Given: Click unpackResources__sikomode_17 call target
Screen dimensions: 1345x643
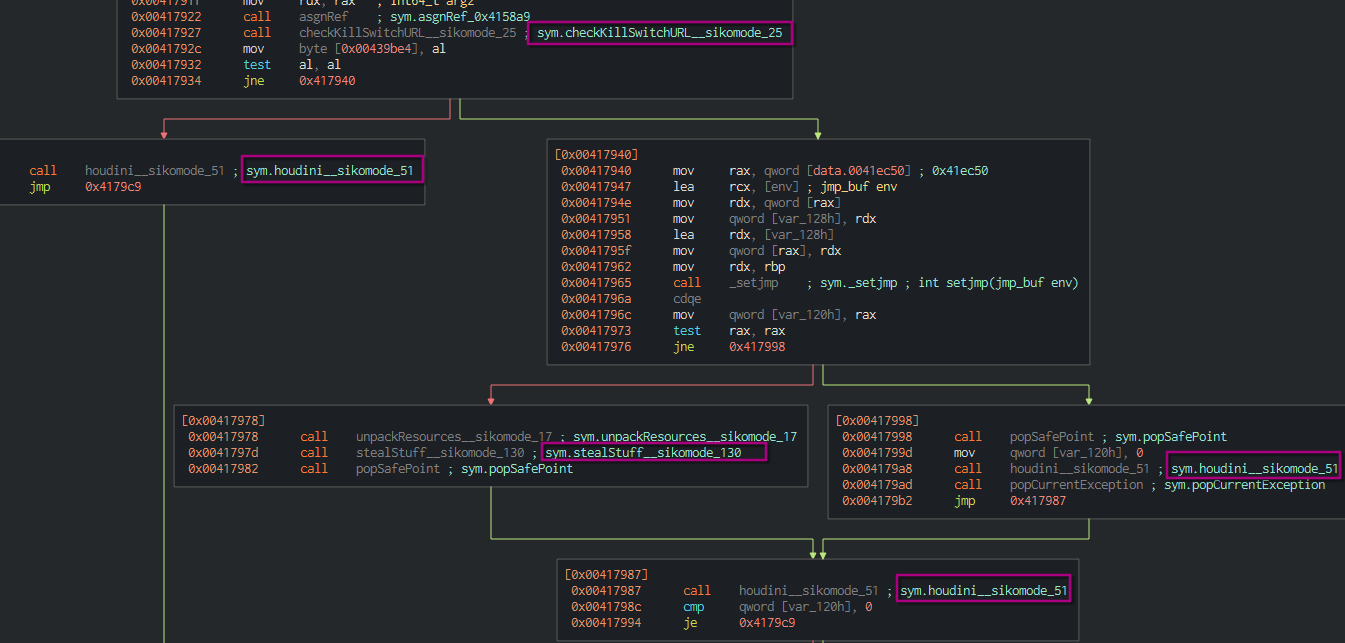Looking at the screenshot, I should [454, 437].
